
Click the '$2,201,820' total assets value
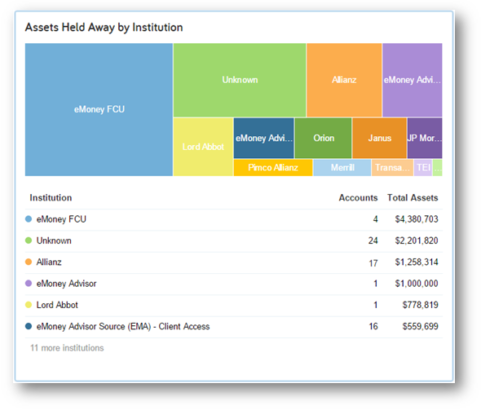click(417, 240)
